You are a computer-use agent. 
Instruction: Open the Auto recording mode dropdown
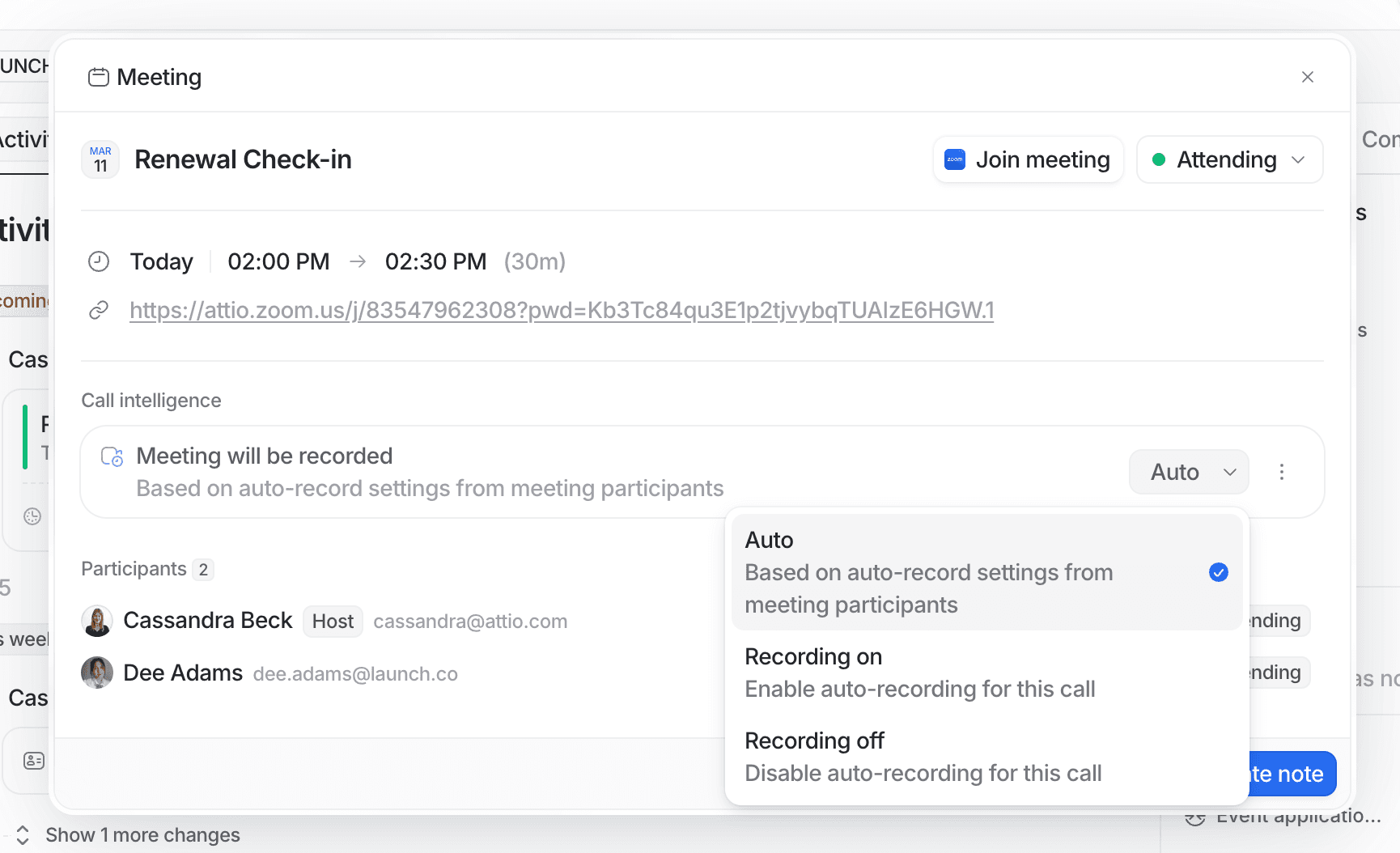1188,471
